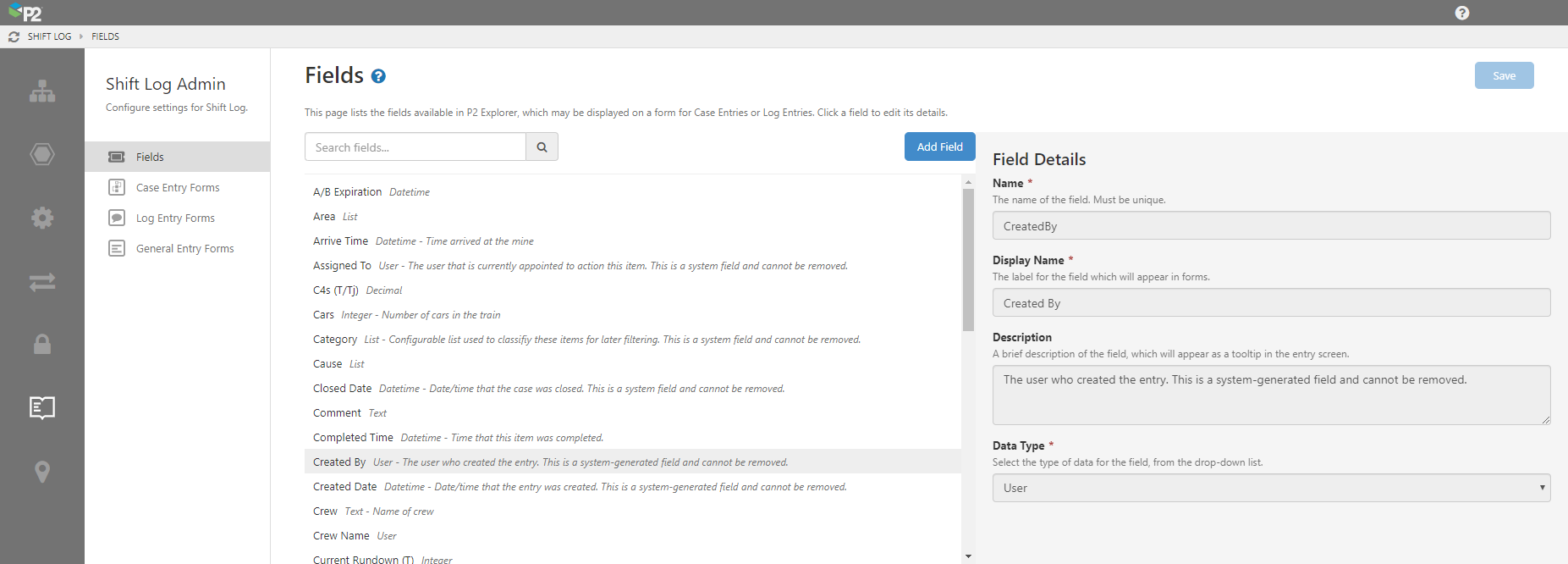Click the hierarchy icon in left sidebar
This screenshot has width=1568, height=564.
tap(42, 91)
